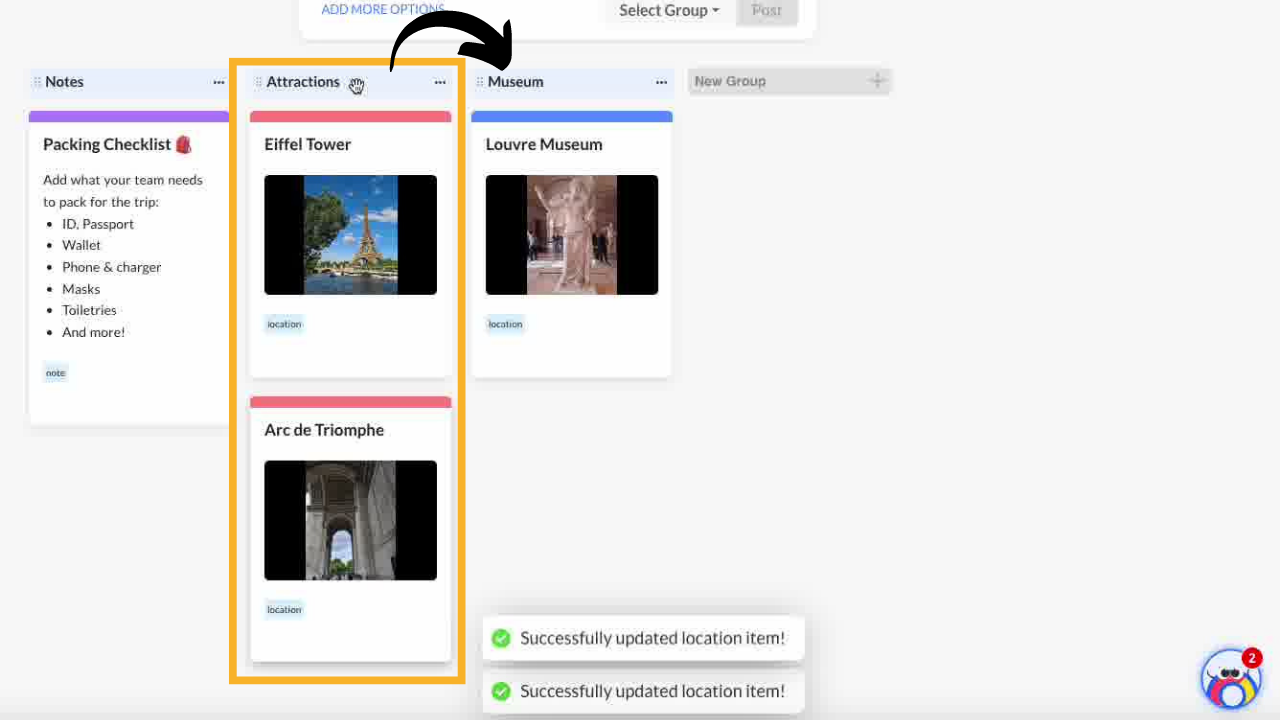This screenshot has height=720, width=1280.
Task: Click the purple color bar on Packing Checklist
Action: (x=129, y=116)
